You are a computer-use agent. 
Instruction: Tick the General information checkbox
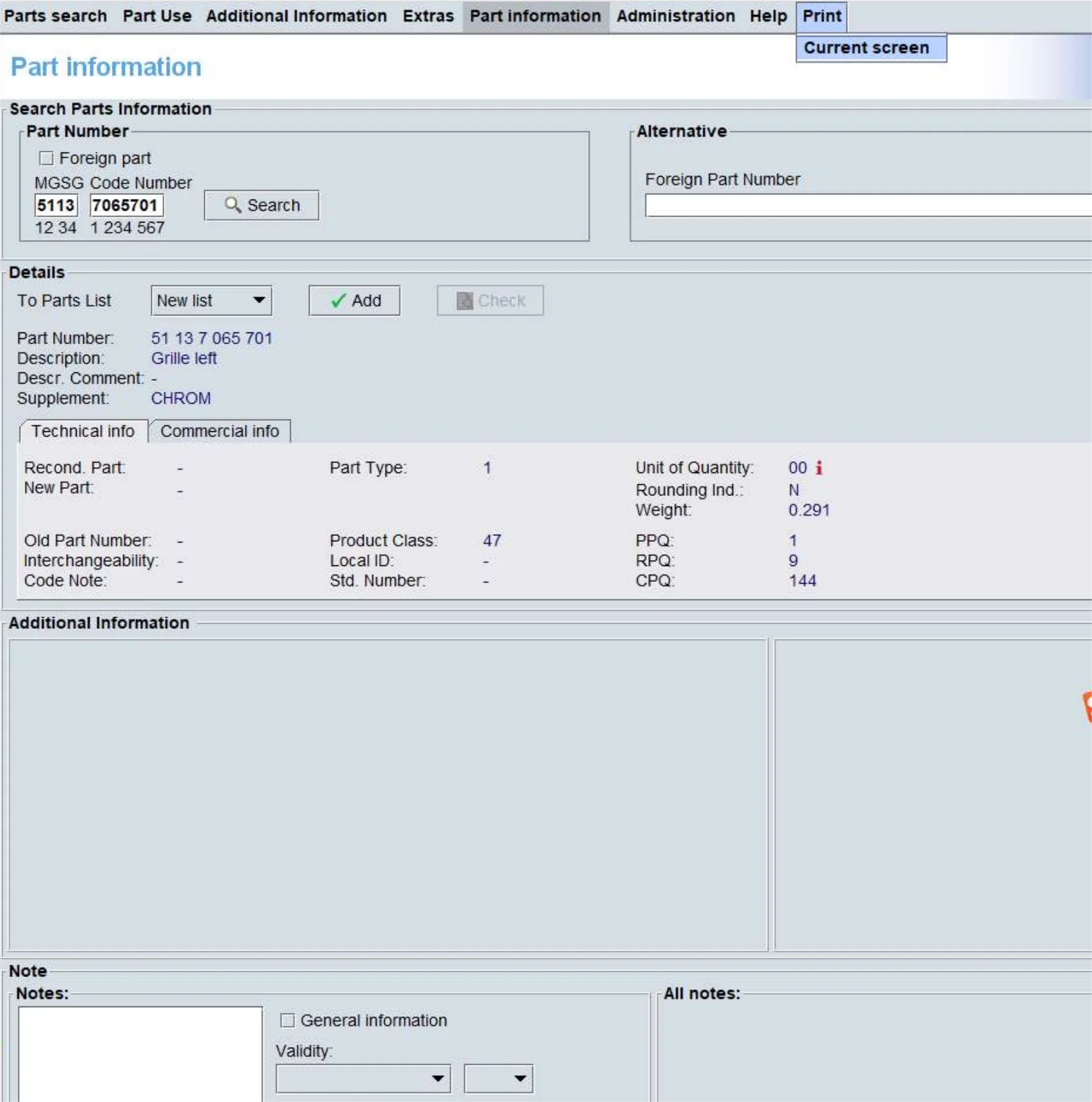(x=287, y=1020)
